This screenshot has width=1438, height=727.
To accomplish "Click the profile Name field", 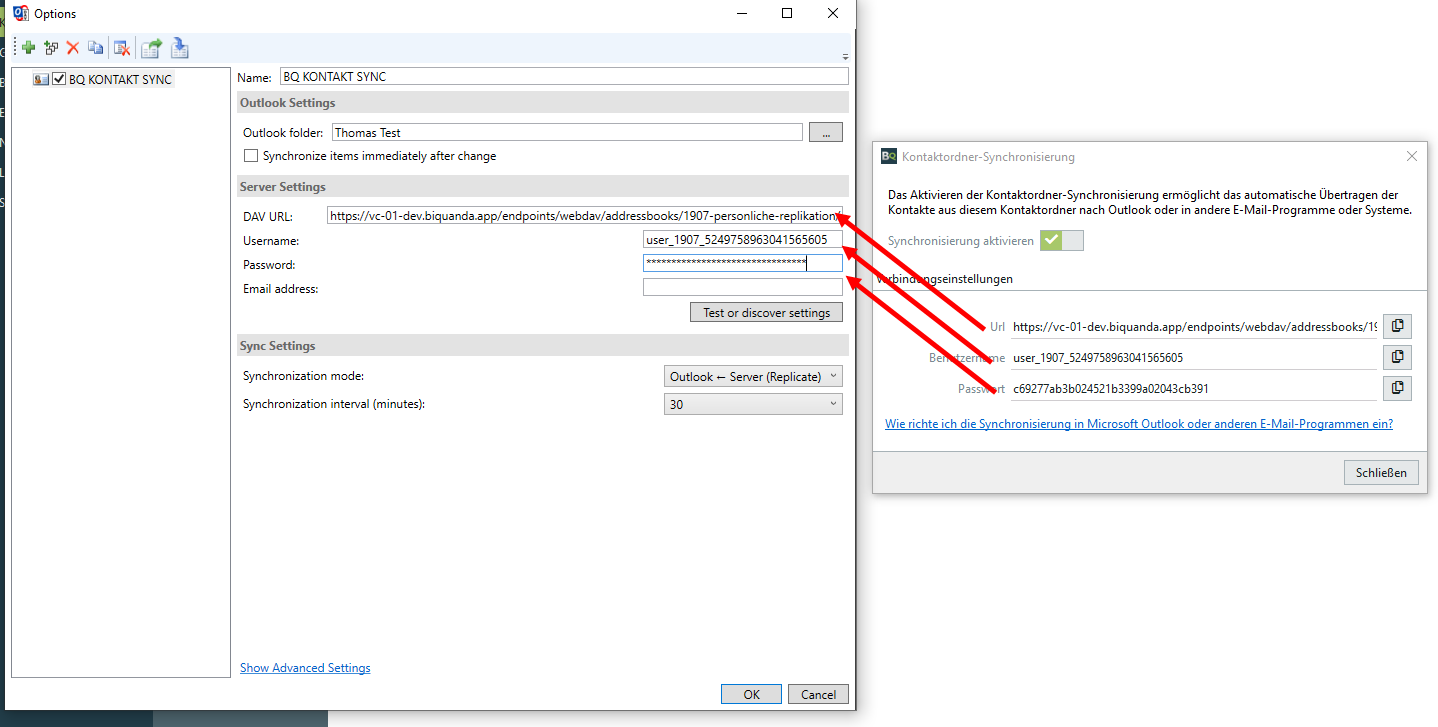I will point(563,77).
